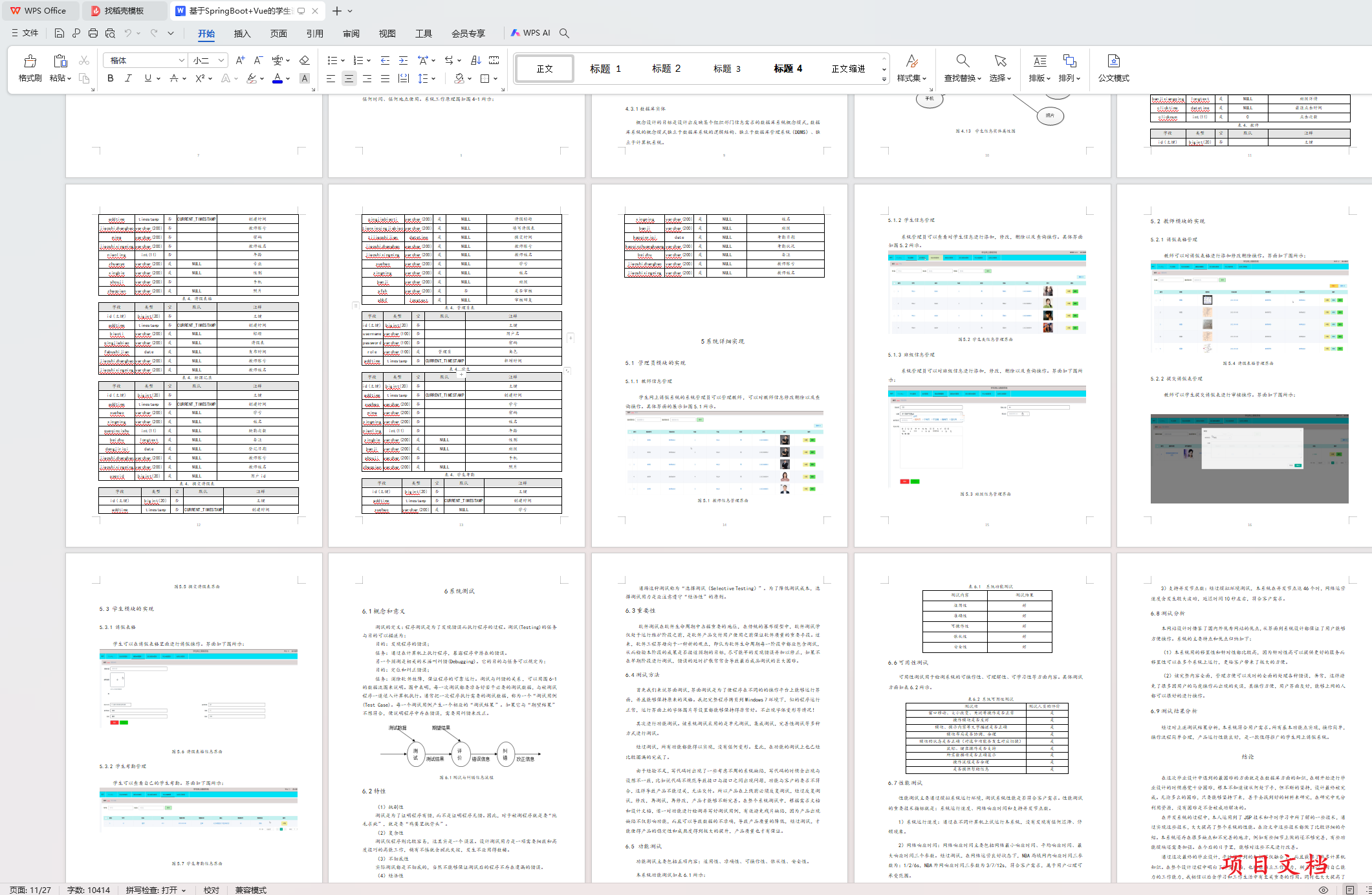Screen dimensions: 1372x895
Task: Open the font name dropdown 楷体
Action: coord(182,60)
